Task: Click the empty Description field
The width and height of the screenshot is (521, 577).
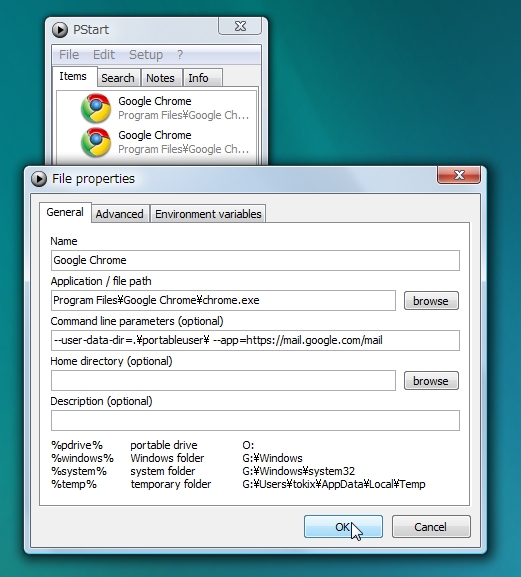Action: coord(255,420)
